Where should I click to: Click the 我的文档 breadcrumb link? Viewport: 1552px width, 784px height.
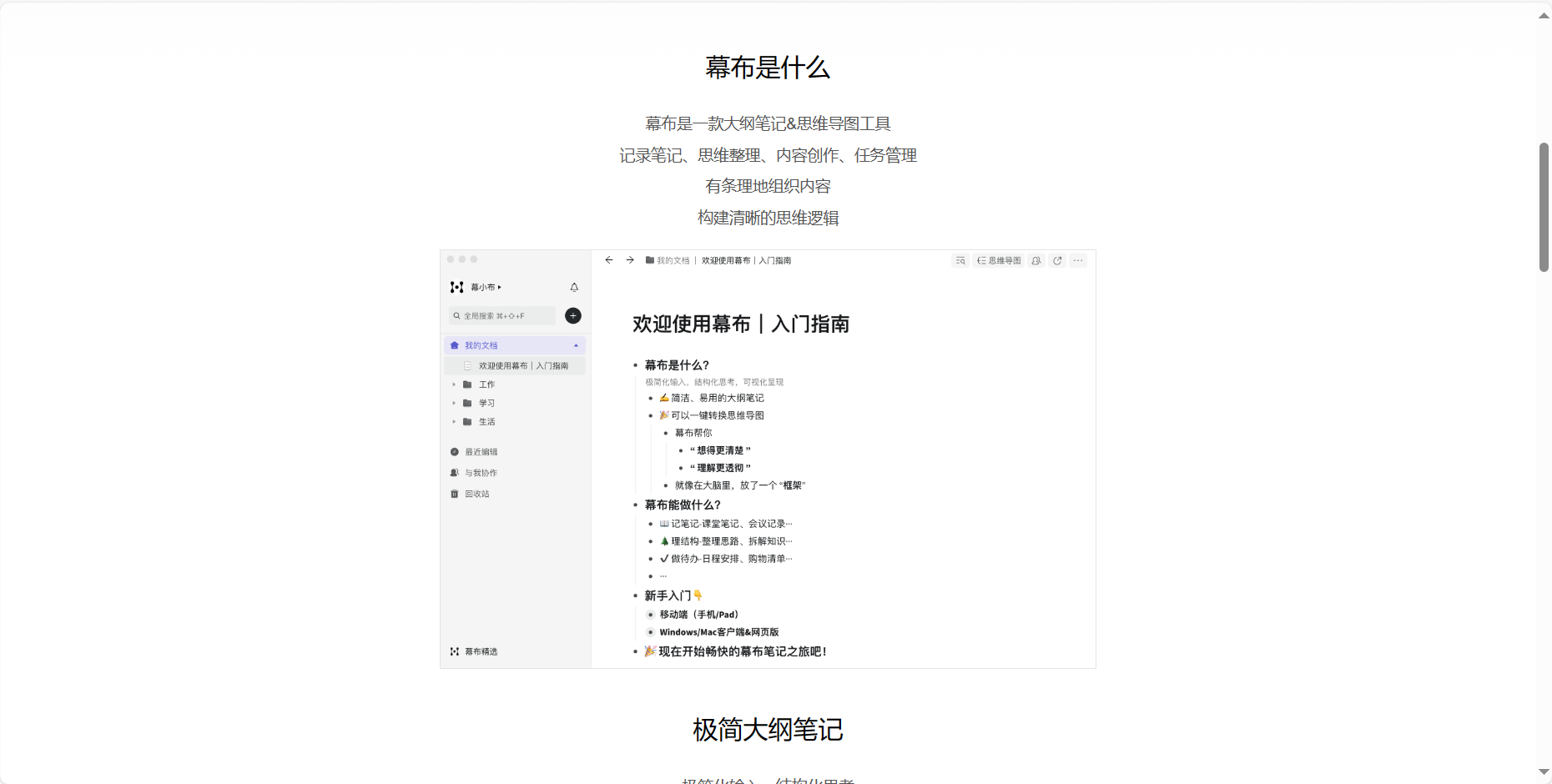click(x=673, y=261)
